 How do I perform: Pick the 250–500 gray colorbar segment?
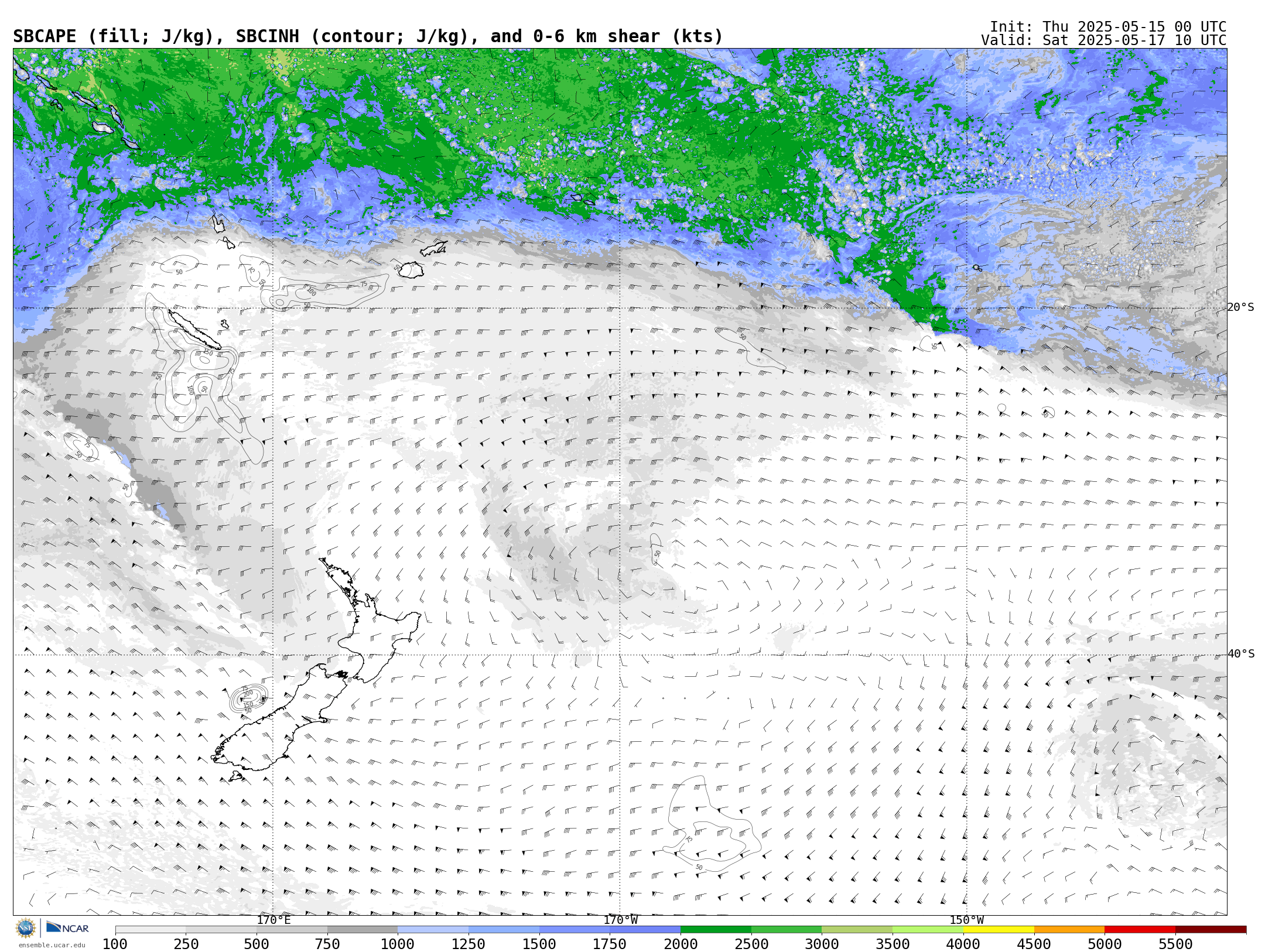coord(221,930)
